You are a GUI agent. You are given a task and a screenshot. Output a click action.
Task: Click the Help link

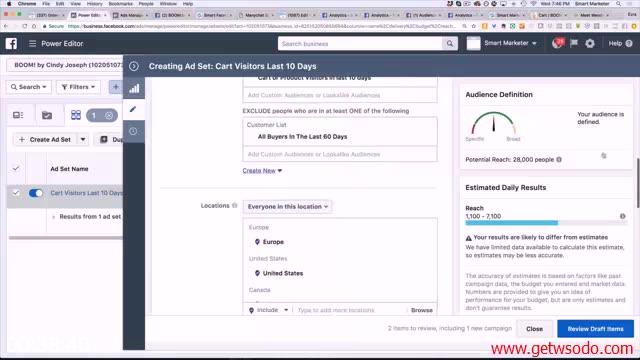(x=615, y=43)
